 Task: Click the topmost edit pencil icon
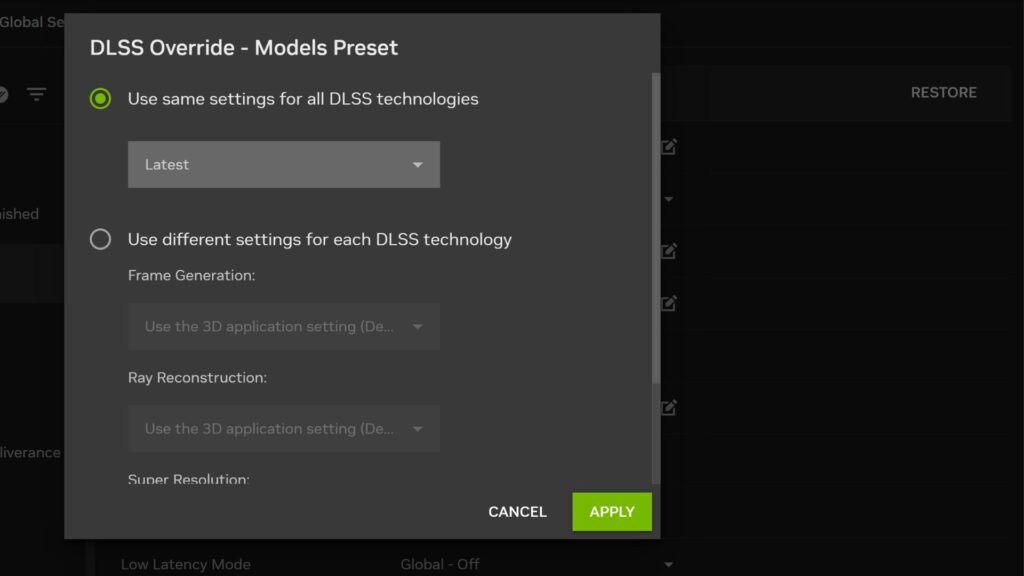(x=667, y=146)
